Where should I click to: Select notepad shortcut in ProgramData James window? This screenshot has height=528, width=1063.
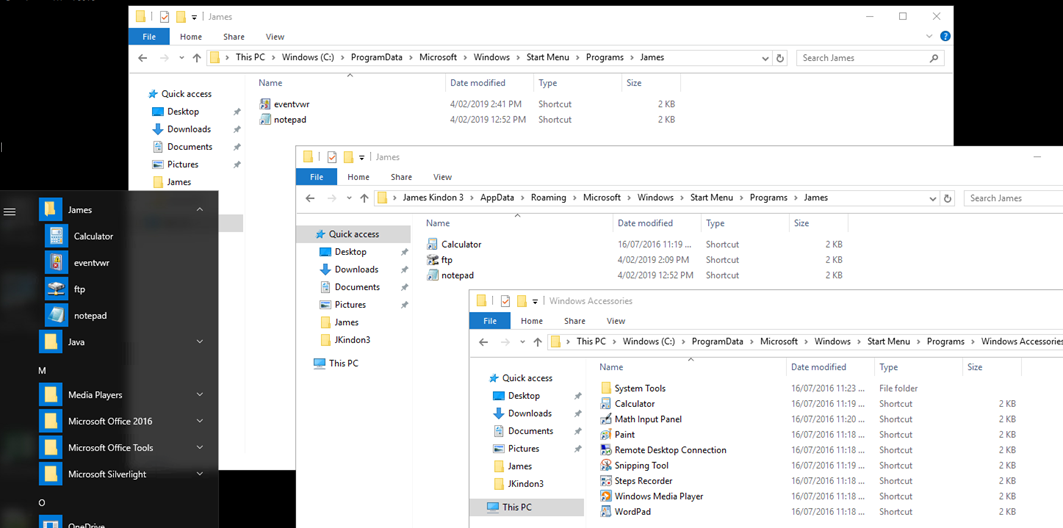[x=289, y=119]
